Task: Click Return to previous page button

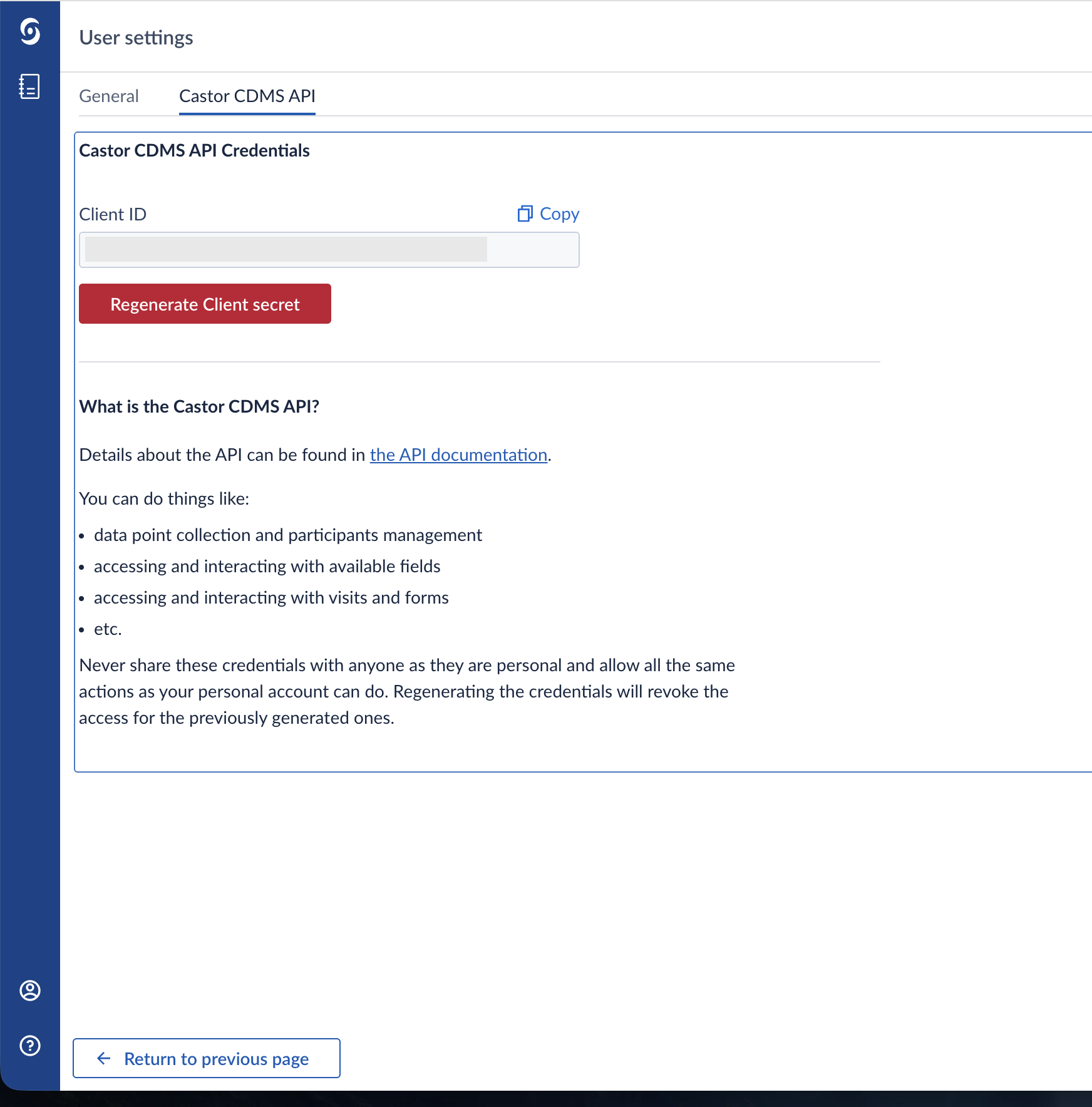Action: (207, 1058)
